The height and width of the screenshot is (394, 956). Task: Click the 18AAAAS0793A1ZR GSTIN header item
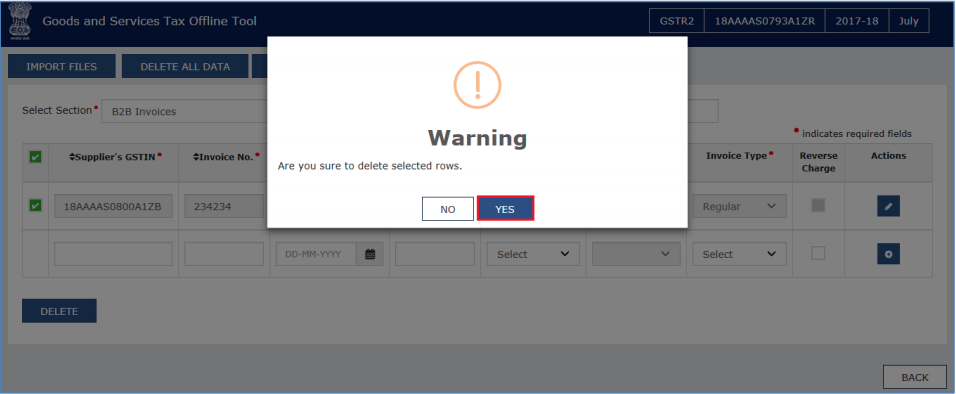point(764,21)
